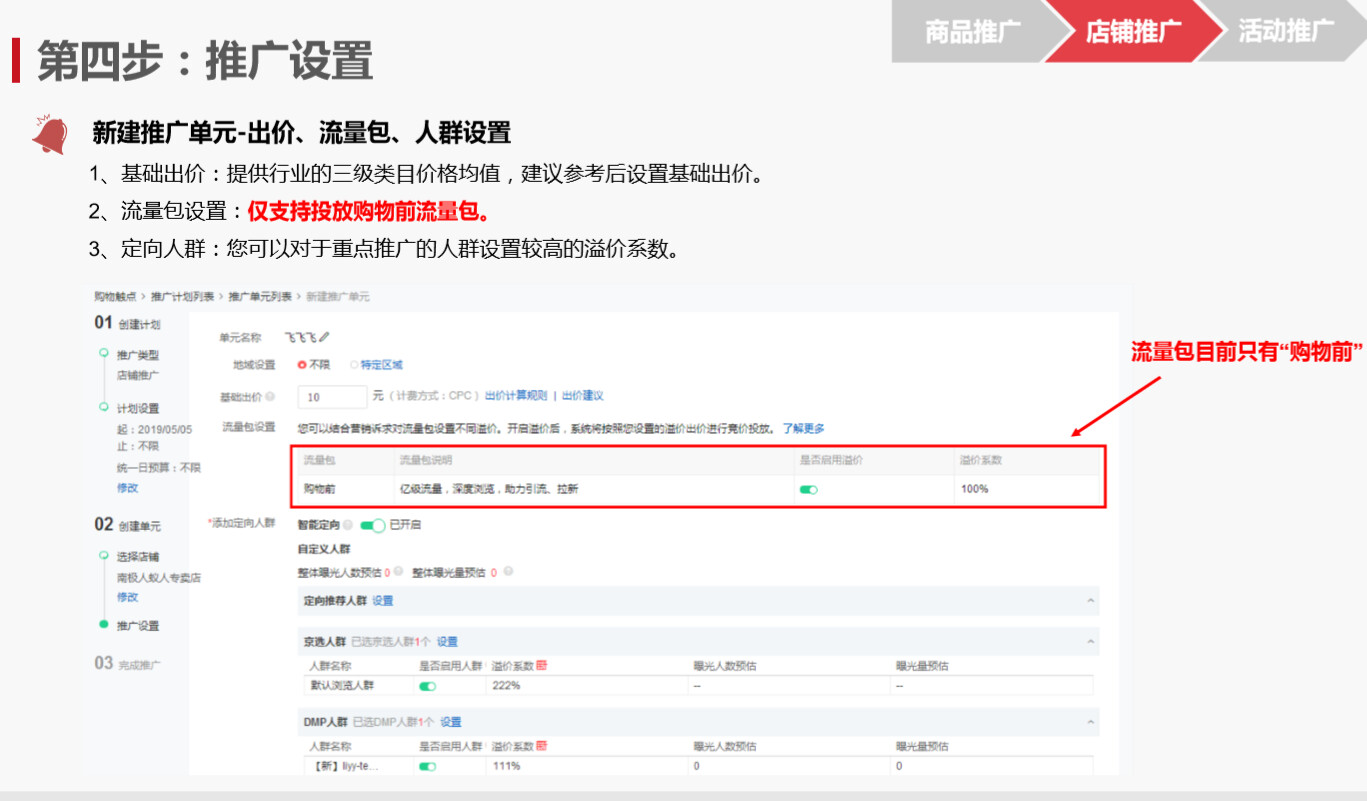Collapse the 定向推荐人群 section
Viewport: 1367px width, 801px height.
pos(1090,600)
